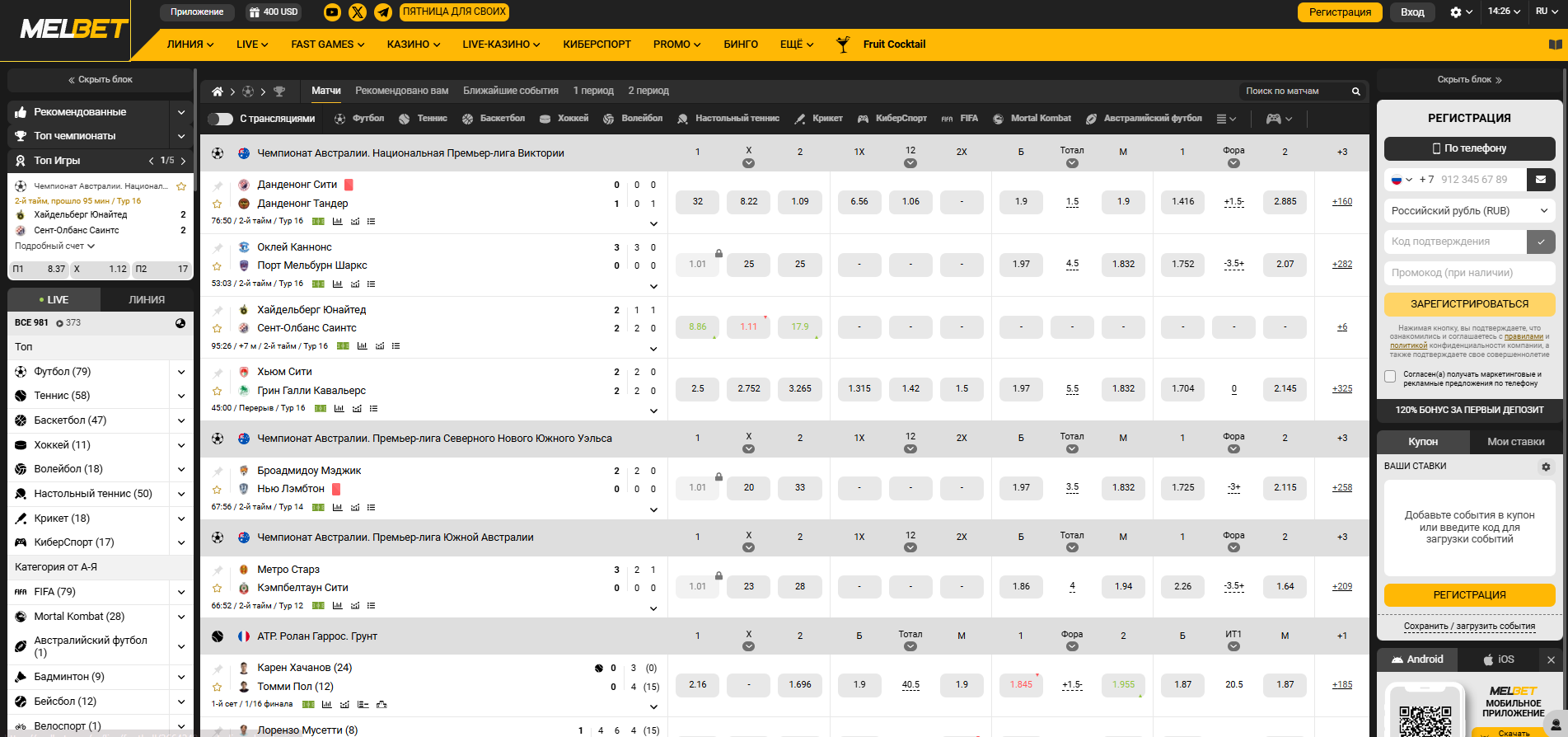
Task: Open the Российский рубль currency dropdown
Action: (1469, 211)
